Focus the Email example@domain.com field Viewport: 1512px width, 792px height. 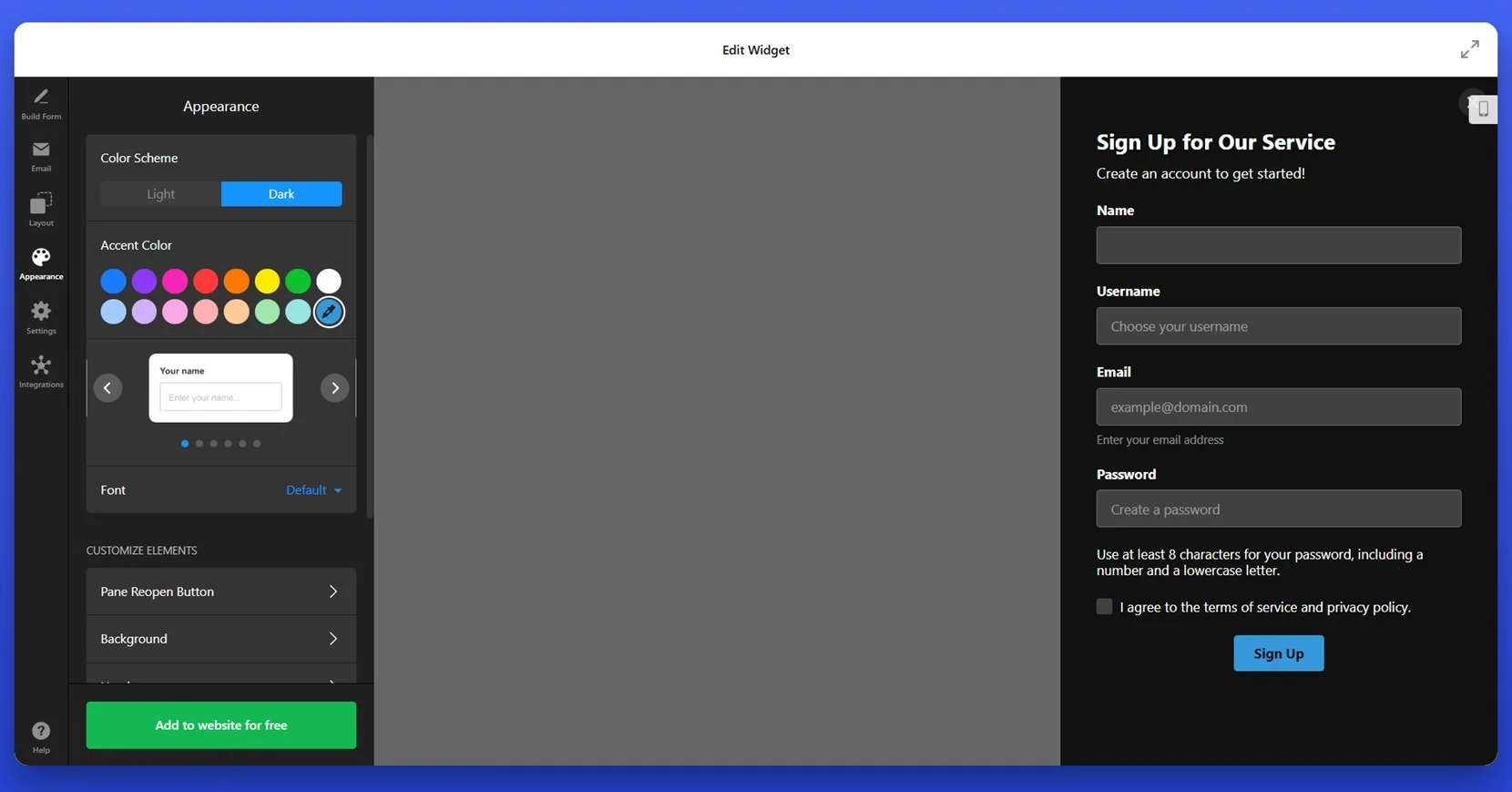[x=1279, y=407]
